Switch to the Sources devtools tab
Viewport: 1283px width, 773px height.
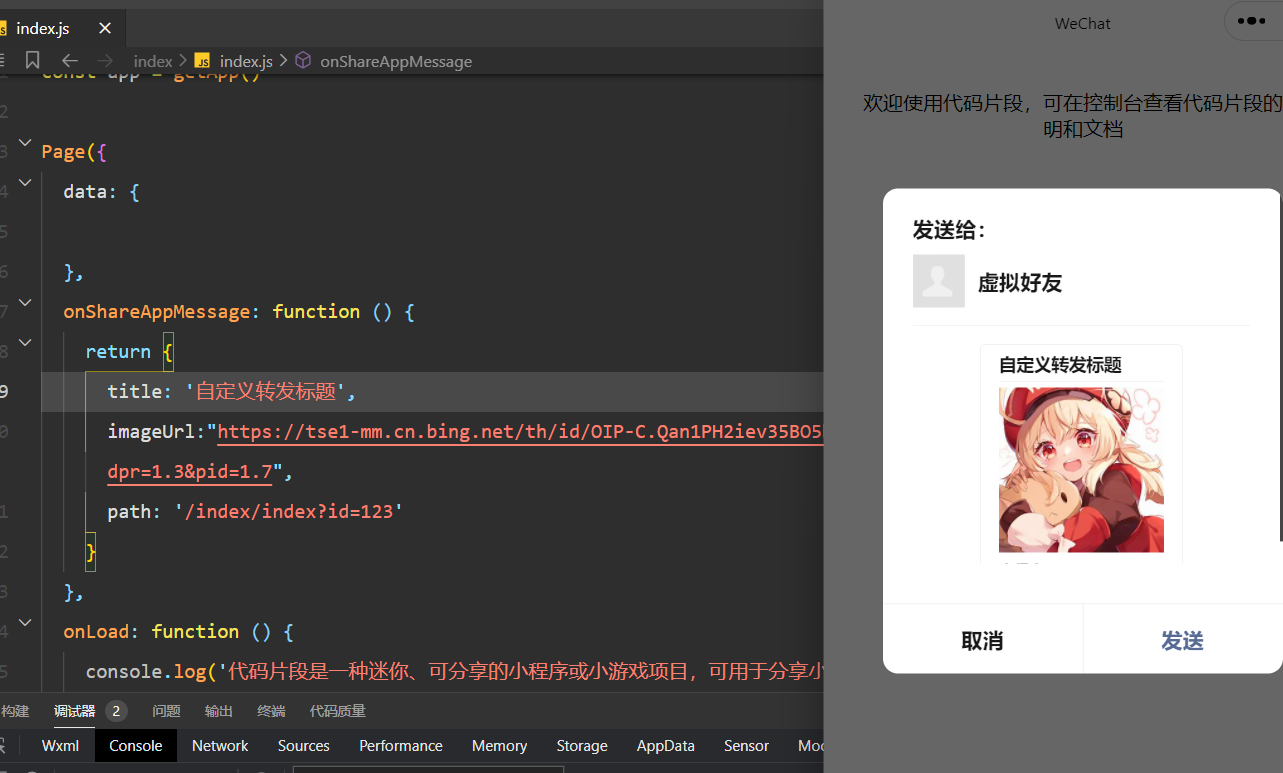click(x=304, y=745)
